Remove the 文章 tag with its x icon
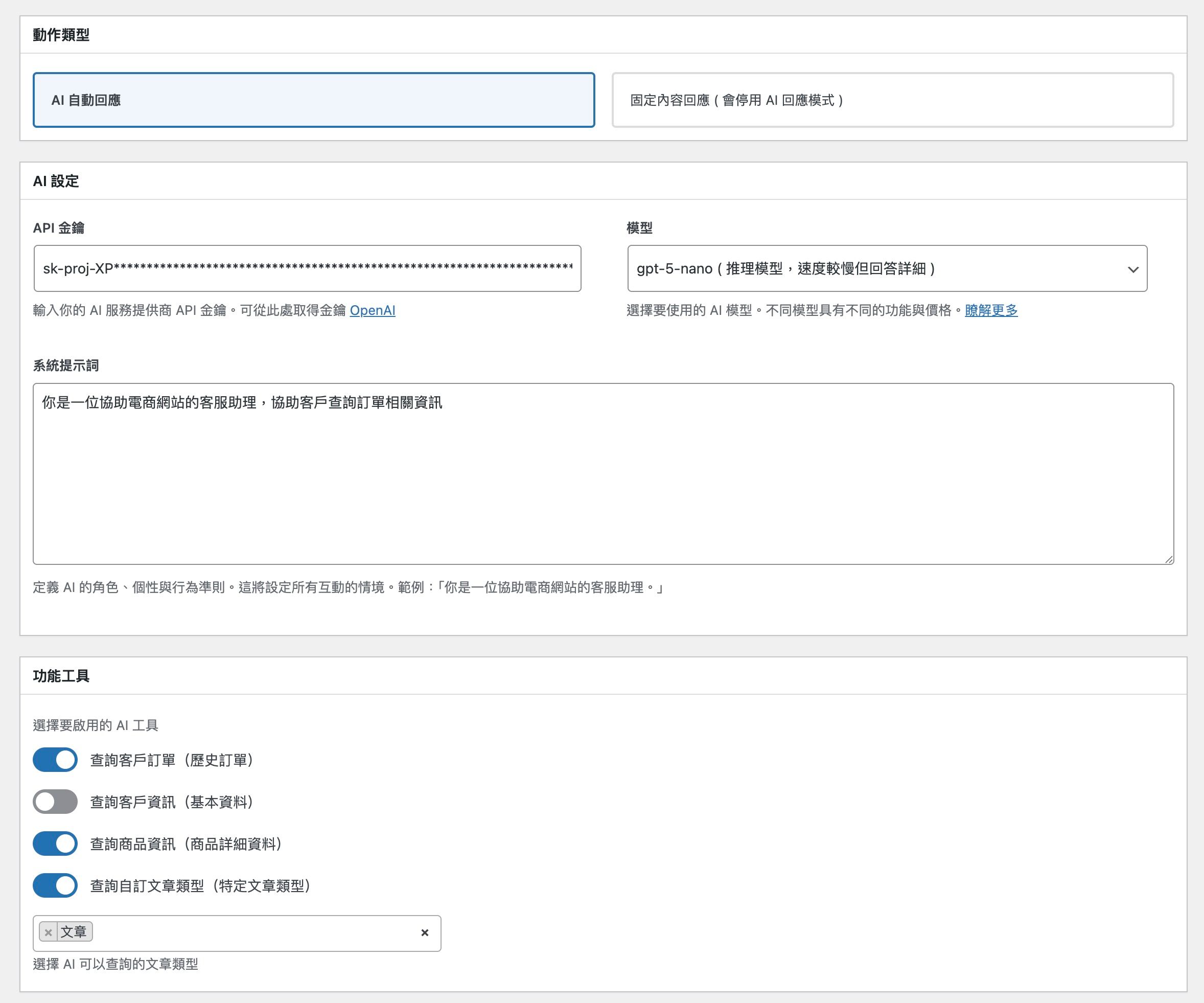 coord(49,932)
